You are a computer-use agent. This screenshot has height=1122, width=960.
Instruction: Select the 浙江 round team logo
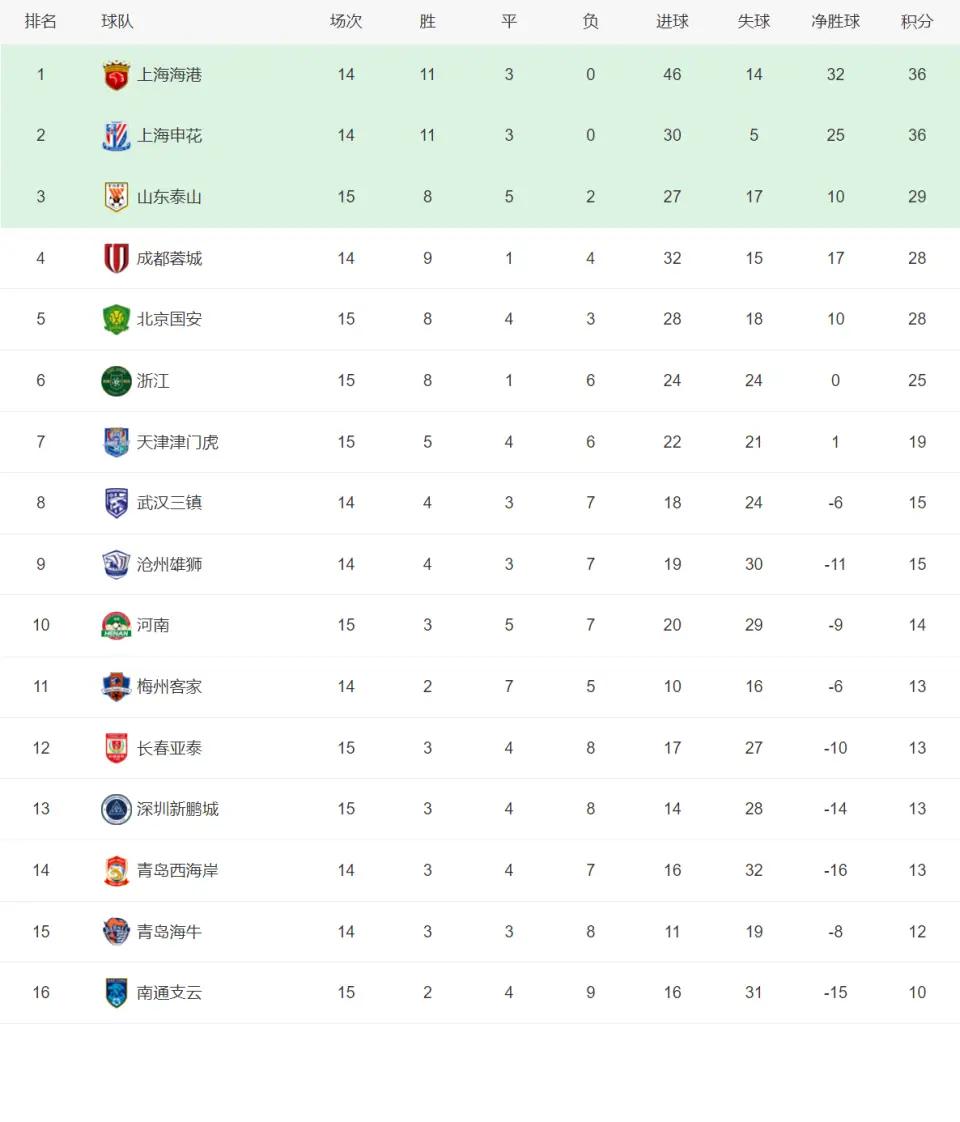(116, 381)
